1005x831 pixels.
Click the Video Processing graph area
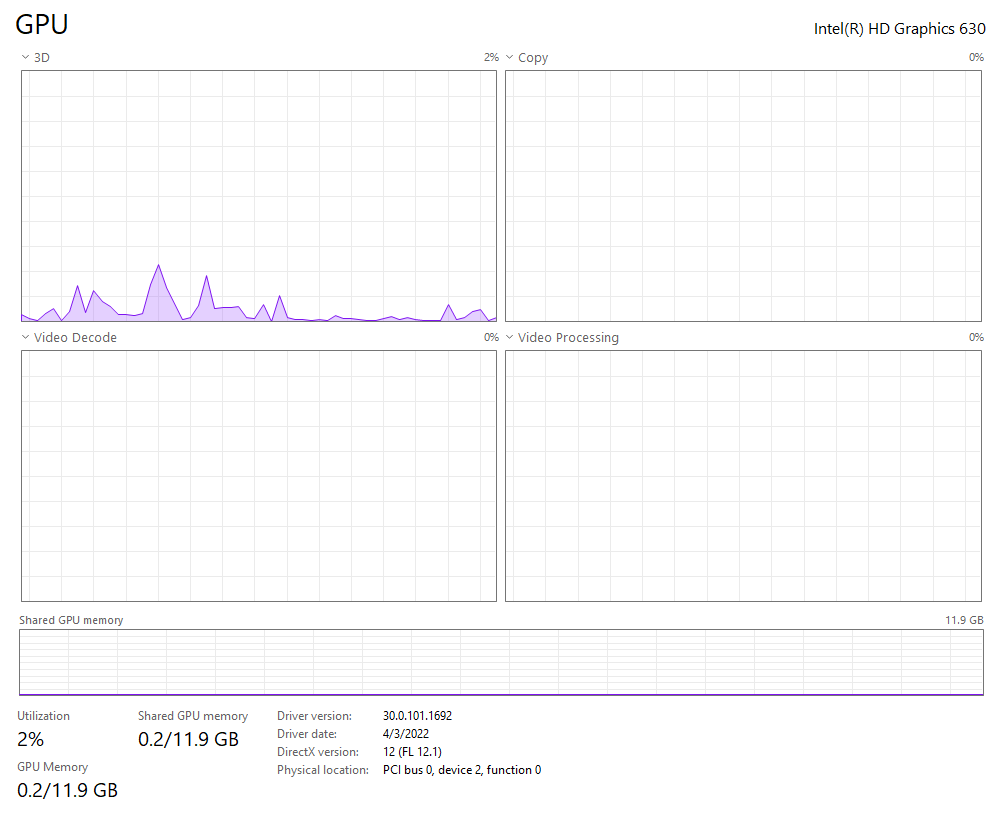(744, 476)
